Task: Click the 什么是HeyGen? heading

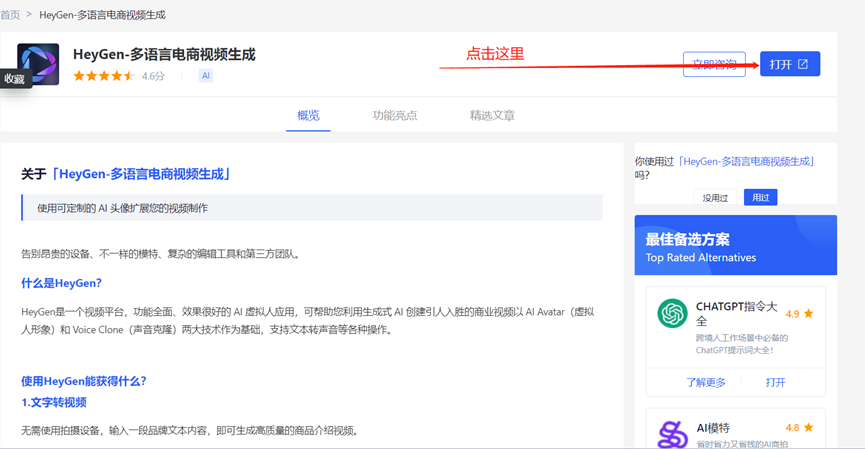Action: pyautogui.click(x=61, y=283)
